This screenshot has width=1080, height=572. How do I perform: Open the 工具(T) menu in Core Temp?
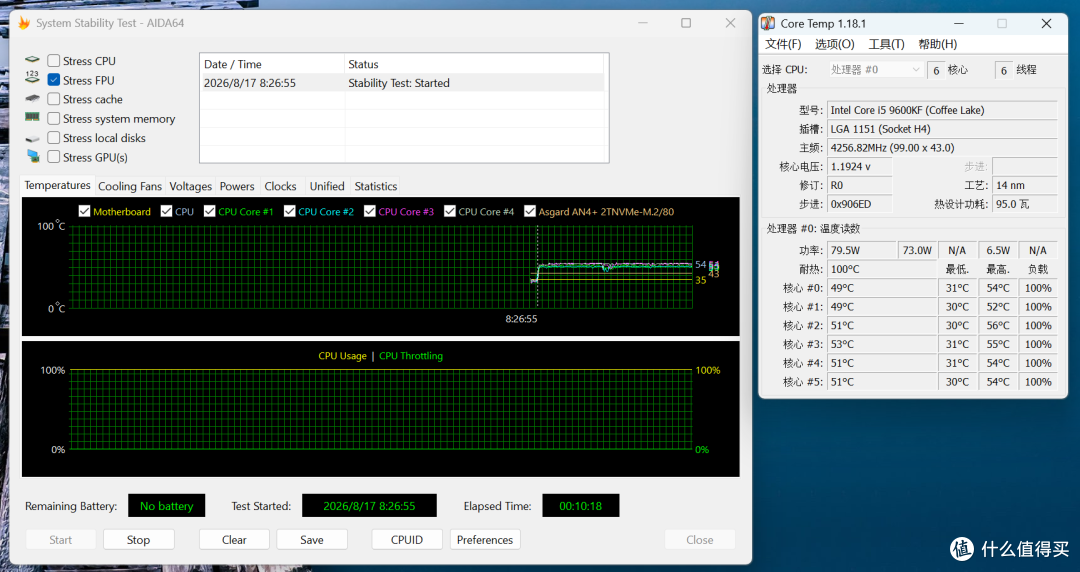pyautogui.click(x=886, y=44)
